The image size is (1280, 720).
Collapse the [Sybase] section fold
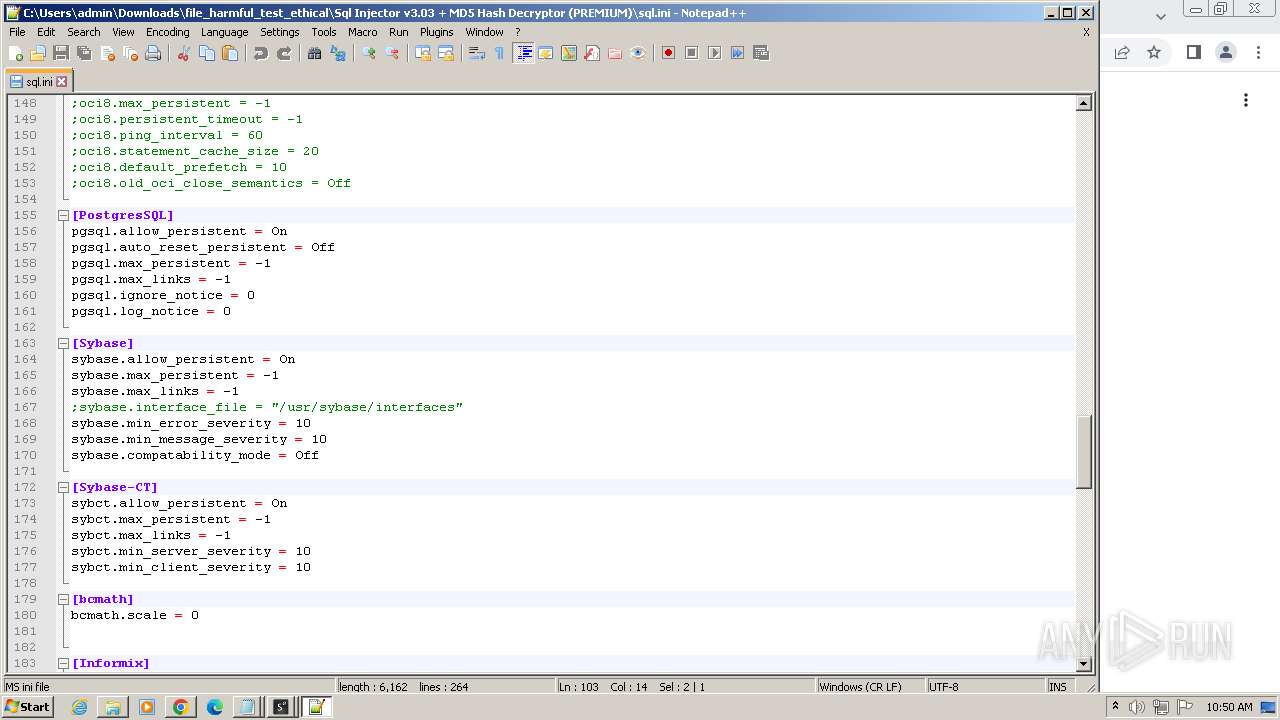63,343
